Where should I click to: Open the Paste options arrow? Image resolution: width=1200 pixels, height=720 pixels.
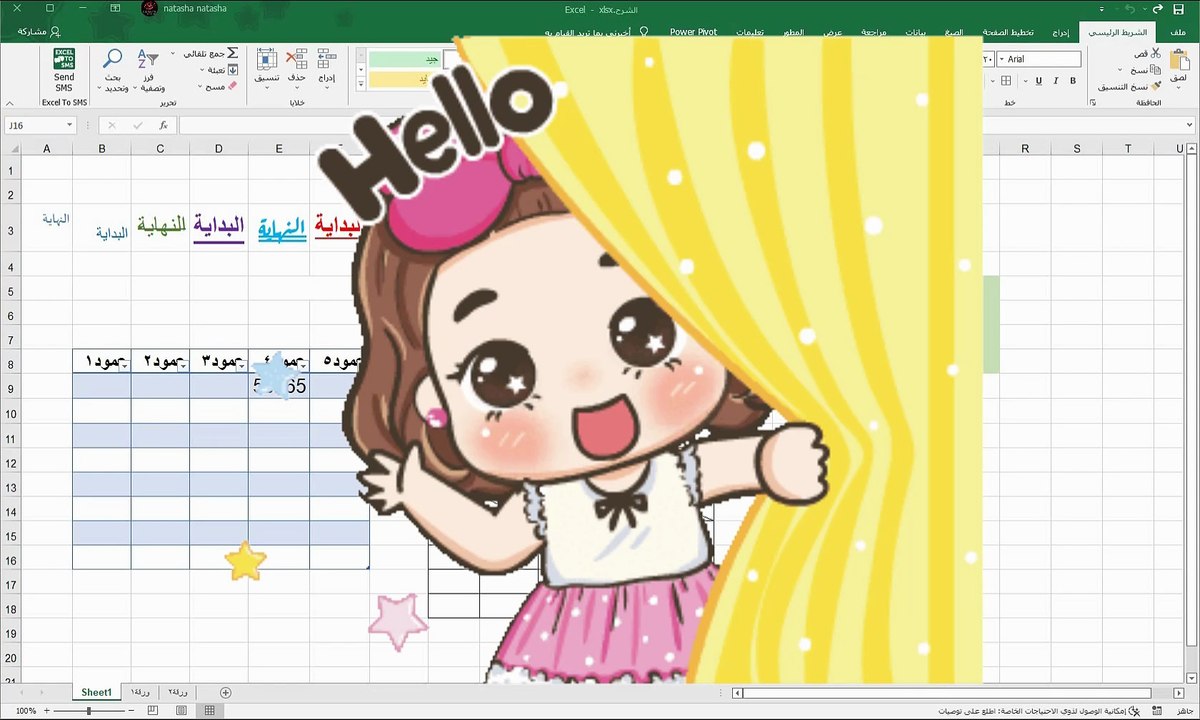pyautogui.click(x=1178, y=87)
